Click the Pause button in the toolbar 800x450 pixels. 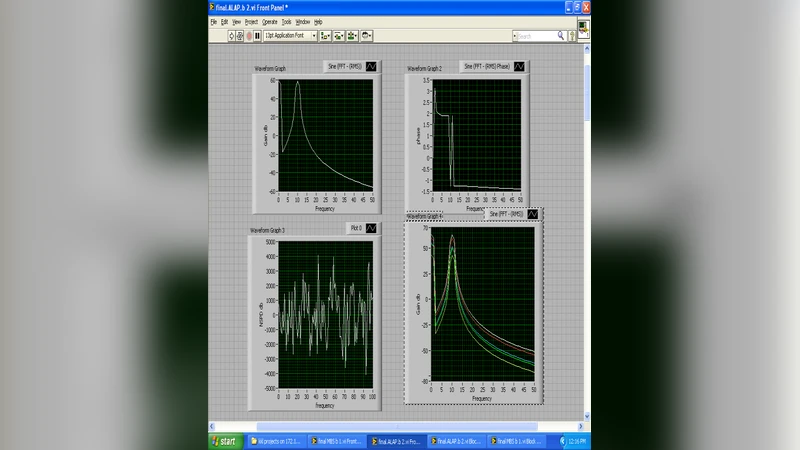(258, 36)
